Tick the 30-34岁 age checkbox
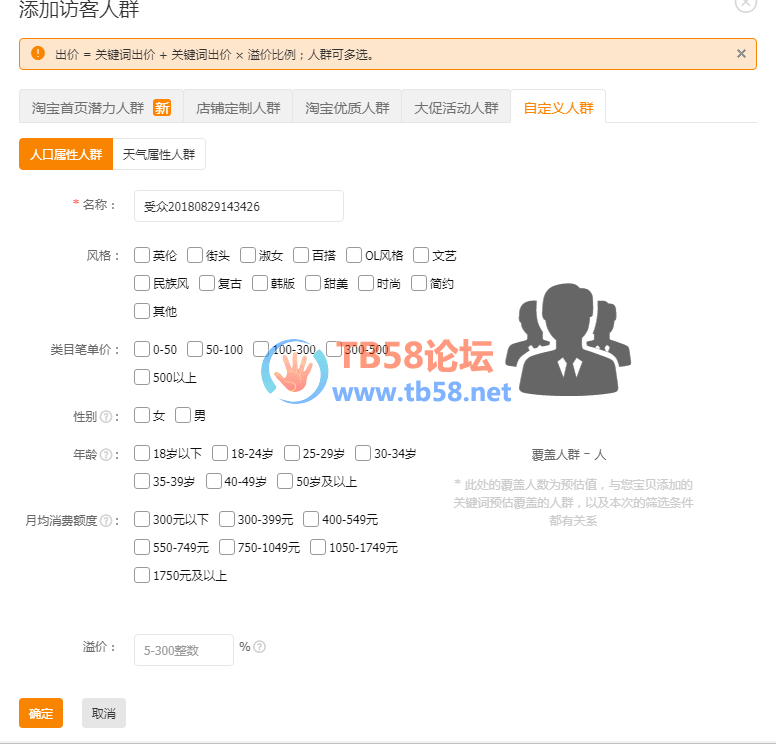776x744 pixels. tap(363, 453)
